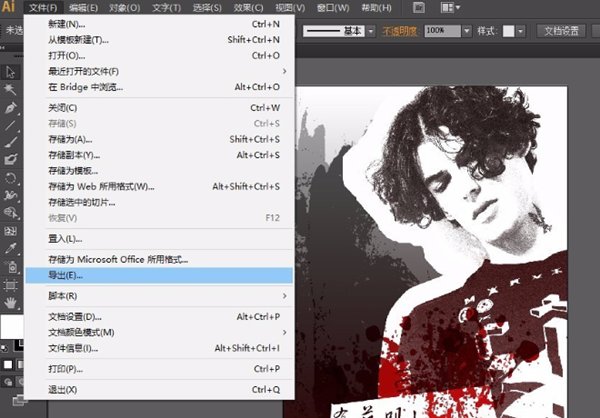
Task: Select the Artboard tool
Action: [10, 285]
